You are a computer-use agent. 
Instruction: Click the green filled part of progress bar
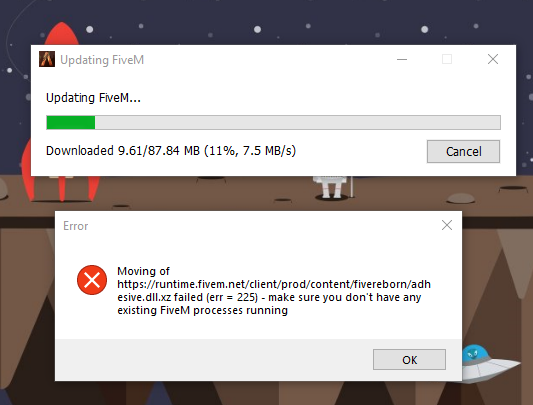click(x=71, y=122)
